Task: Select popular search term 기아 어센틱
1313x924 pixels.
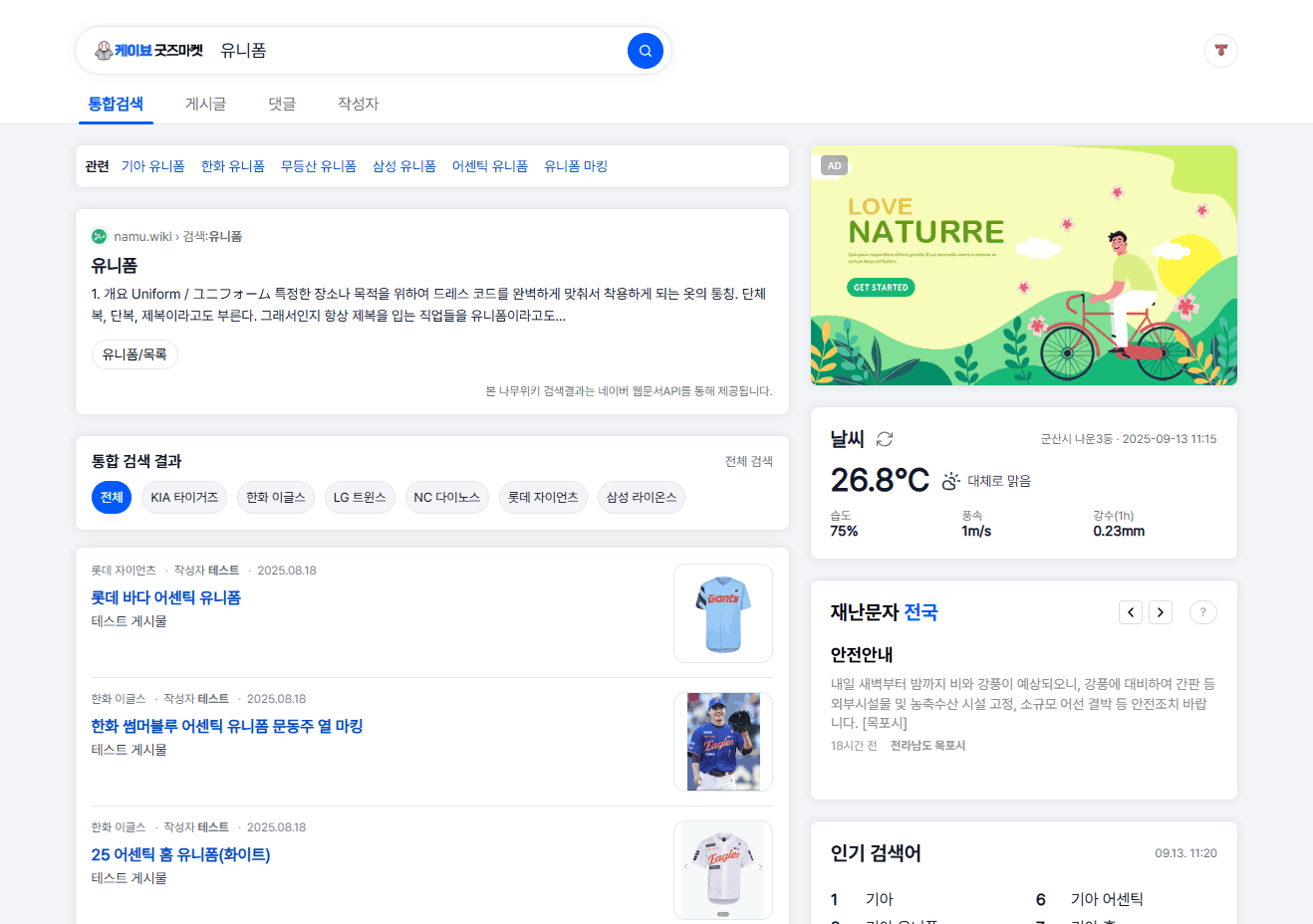Action: coord(1107,899)
